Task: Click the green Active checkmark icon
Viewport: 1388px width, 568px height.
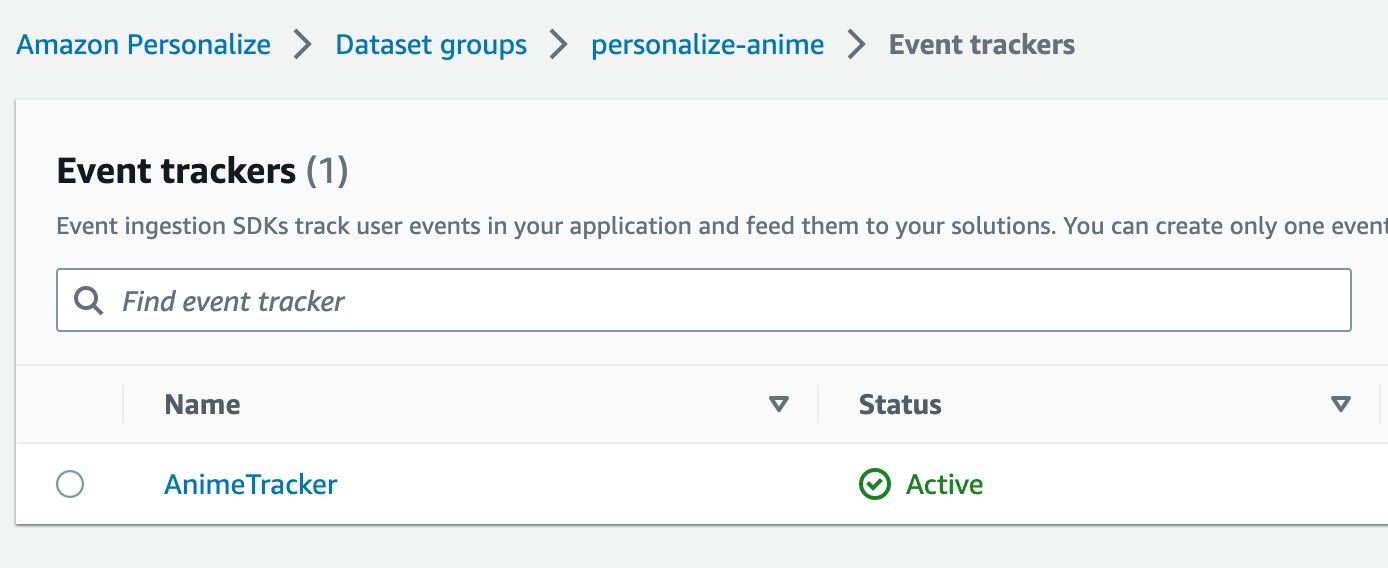Action: click(875, 485)
